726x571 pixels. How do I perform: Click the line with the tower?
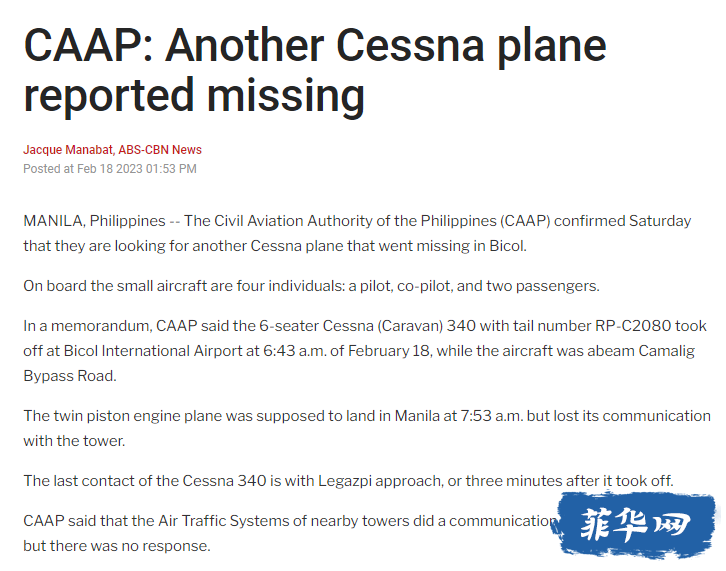(x=74, y=441)
